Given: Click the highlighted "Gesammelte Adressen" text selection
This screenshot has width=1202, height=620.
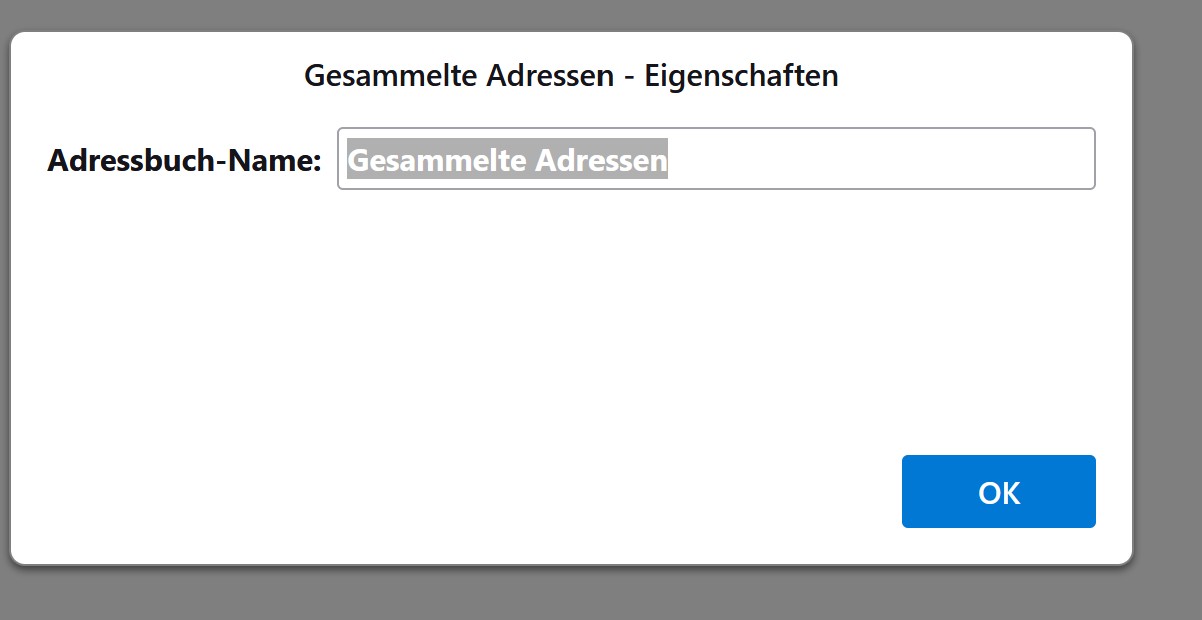Looking at the screenshot, I should [507, 160].
